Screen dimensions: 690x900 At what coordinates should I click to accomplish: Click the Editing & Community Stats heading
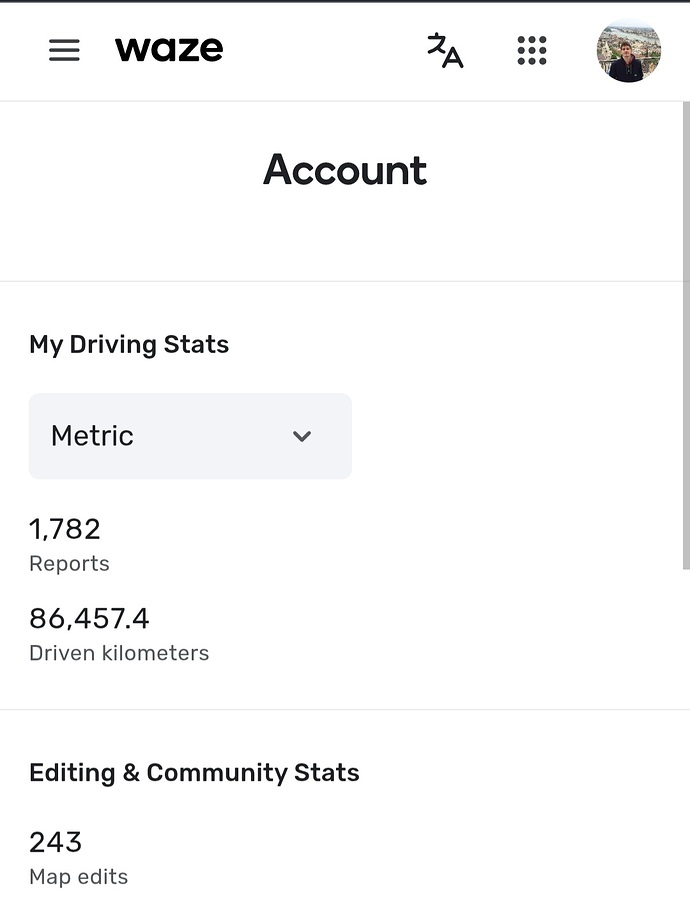[195, 773]
